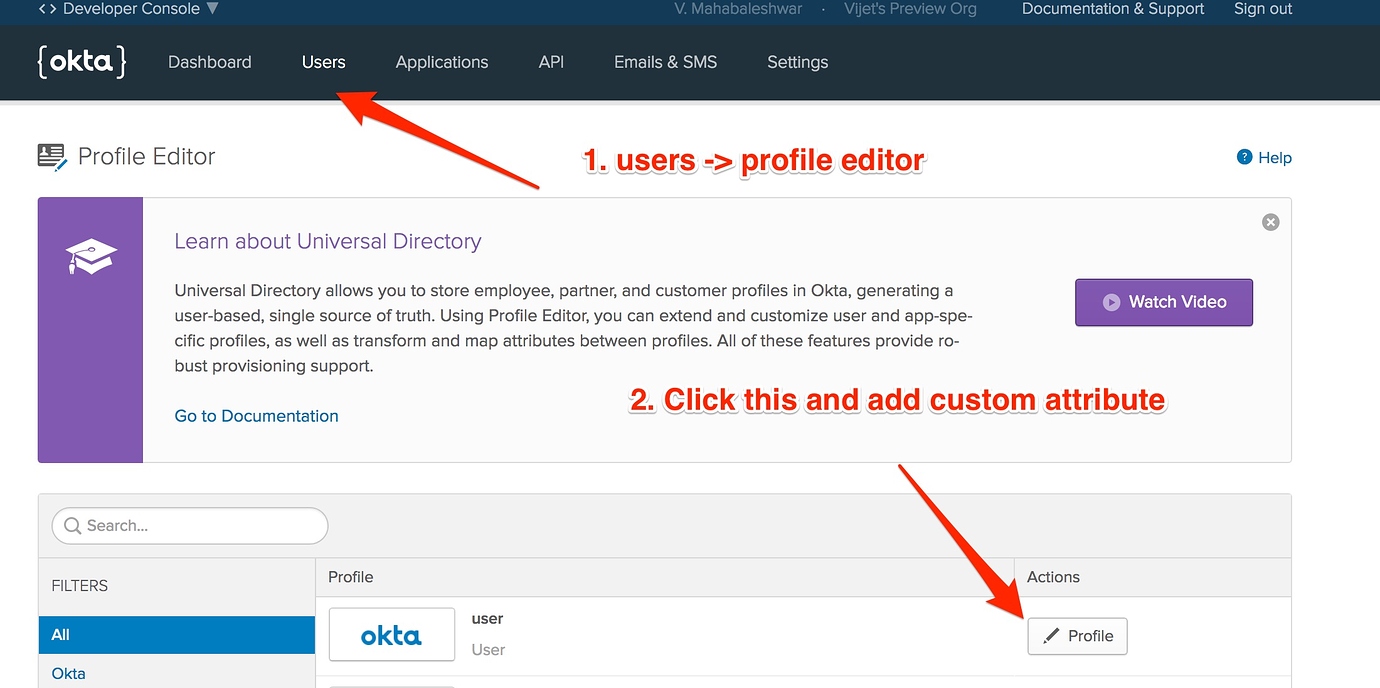
Task: Open Settings in the navigation bar
Action: coord(797,62)
